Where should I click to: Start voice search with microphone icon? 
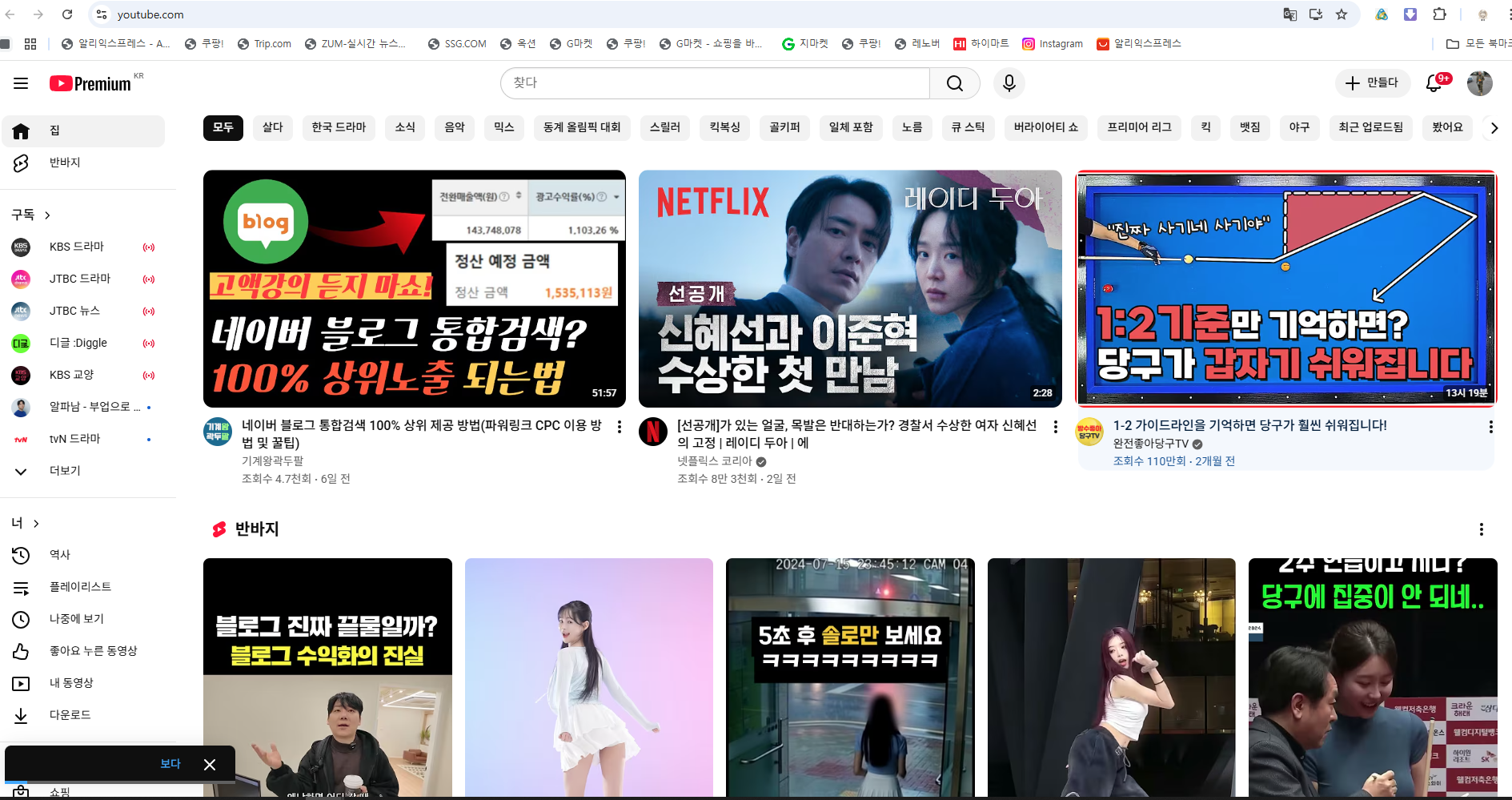click(1009, 83)
